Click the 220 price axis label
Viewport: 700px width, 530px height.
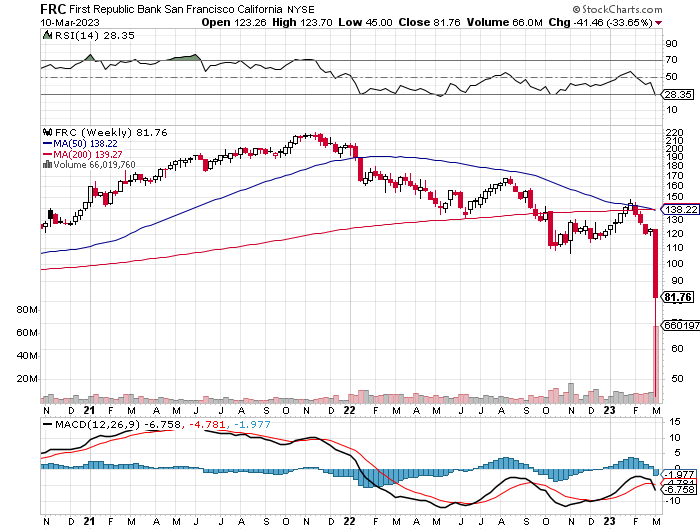pyautogui.click(x=674, y=133)
